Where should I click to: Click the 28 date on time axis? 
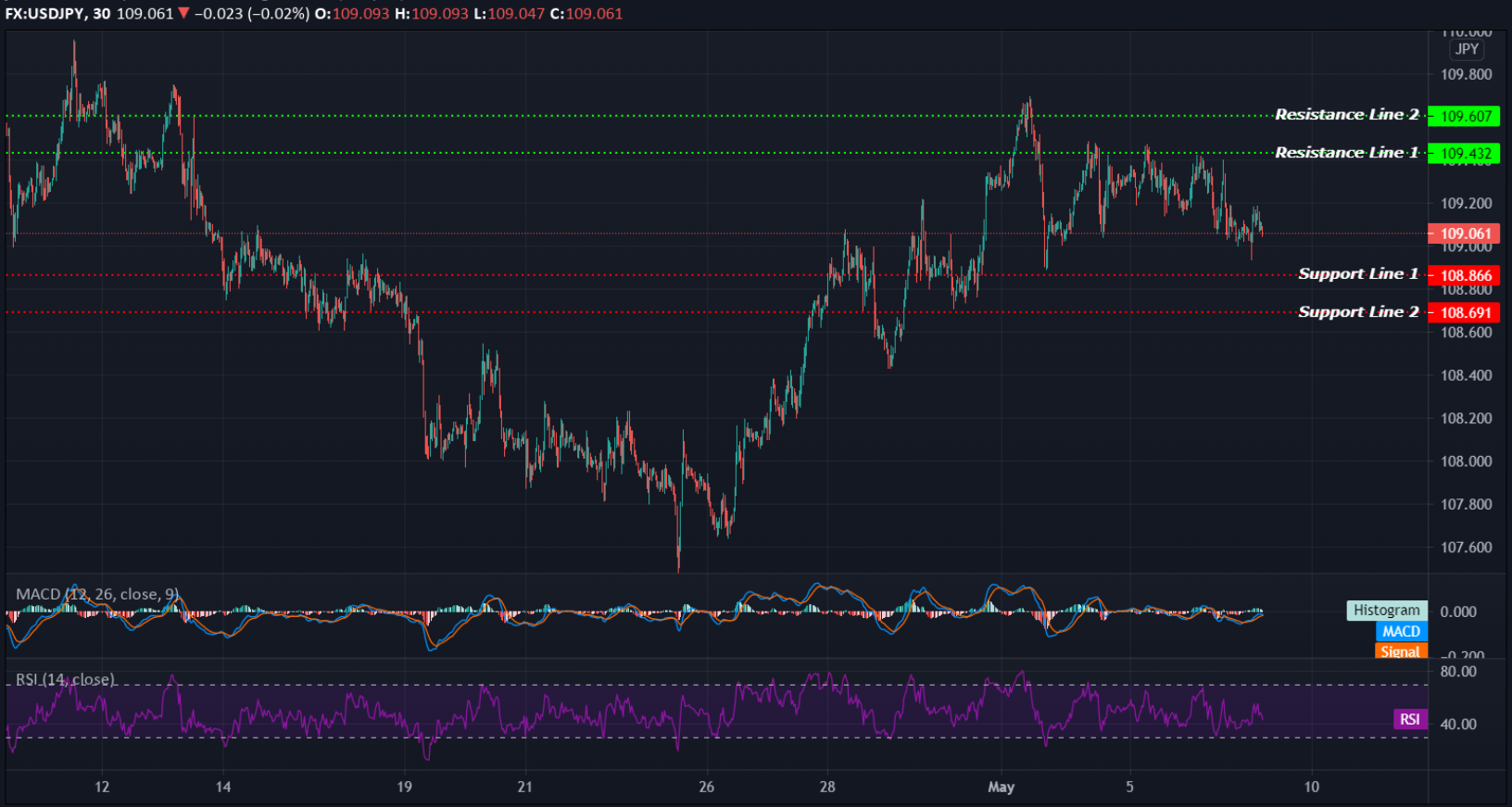coord(827,787)
